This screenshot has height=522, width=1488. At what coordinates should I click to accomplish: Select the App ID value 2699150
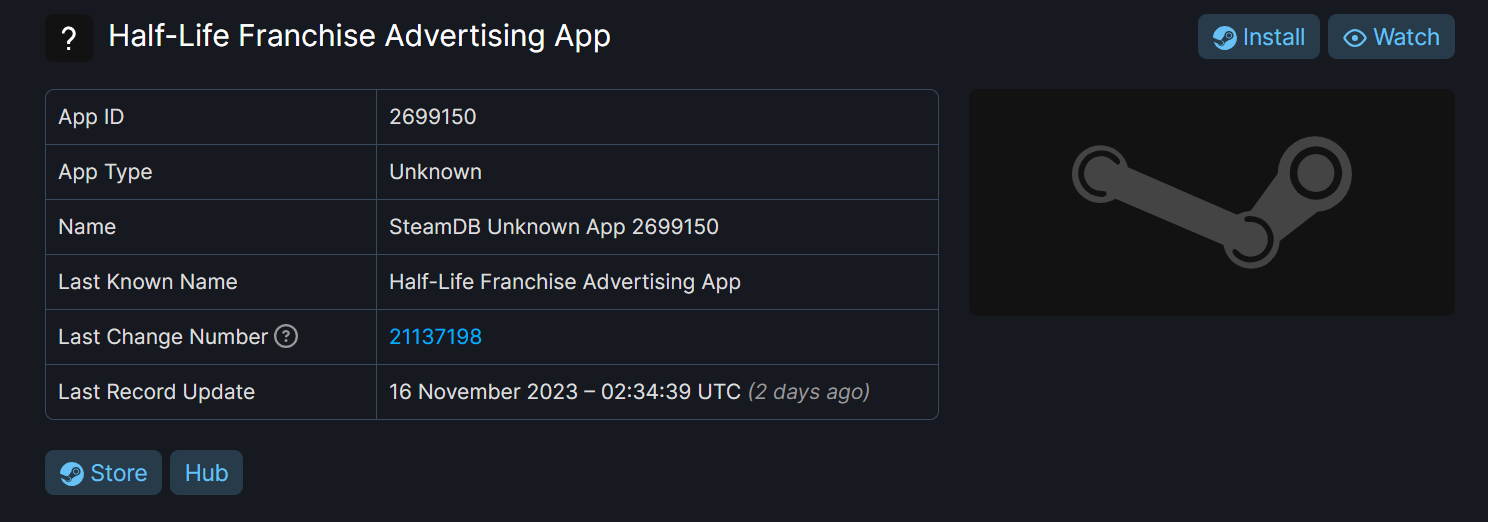point(432,117)
